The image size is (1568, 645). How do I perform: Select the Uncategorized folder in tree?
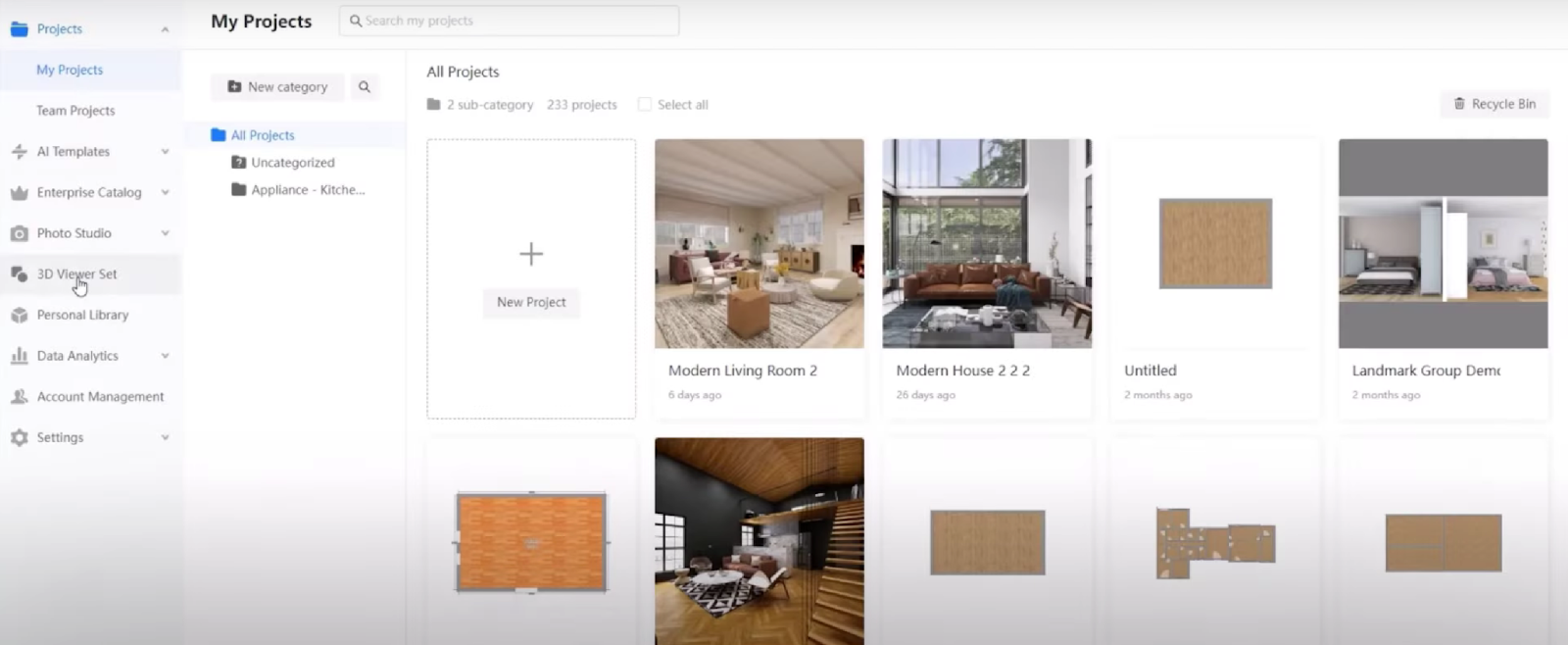tap(292, 163)
